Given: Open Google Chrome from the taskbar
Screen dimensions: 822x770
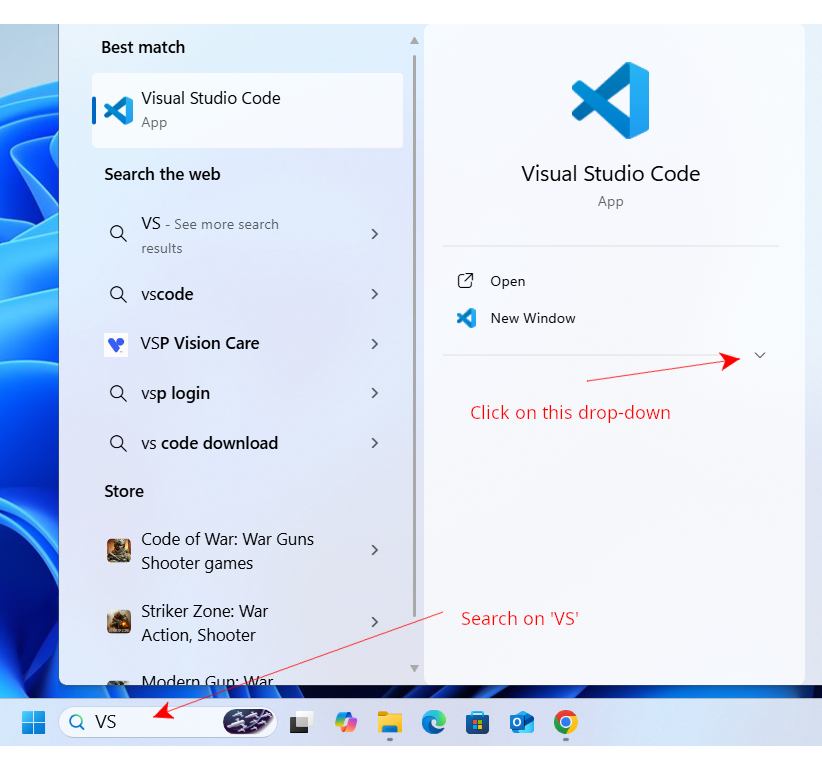Looking at the screenshot, I should click(x=565, y=722).
